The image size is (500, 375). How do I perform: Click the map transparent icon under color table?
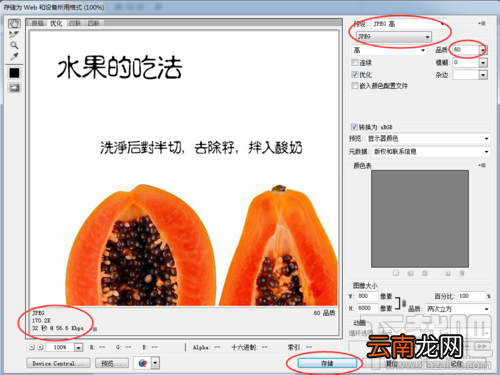coord(396,273)
